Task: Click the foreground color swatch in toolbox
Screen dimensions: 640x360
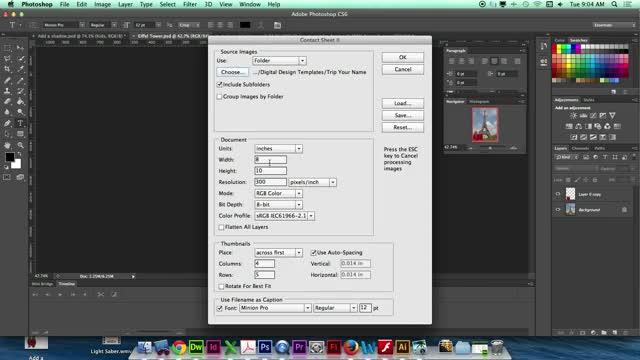Action: tap(9, 157)
